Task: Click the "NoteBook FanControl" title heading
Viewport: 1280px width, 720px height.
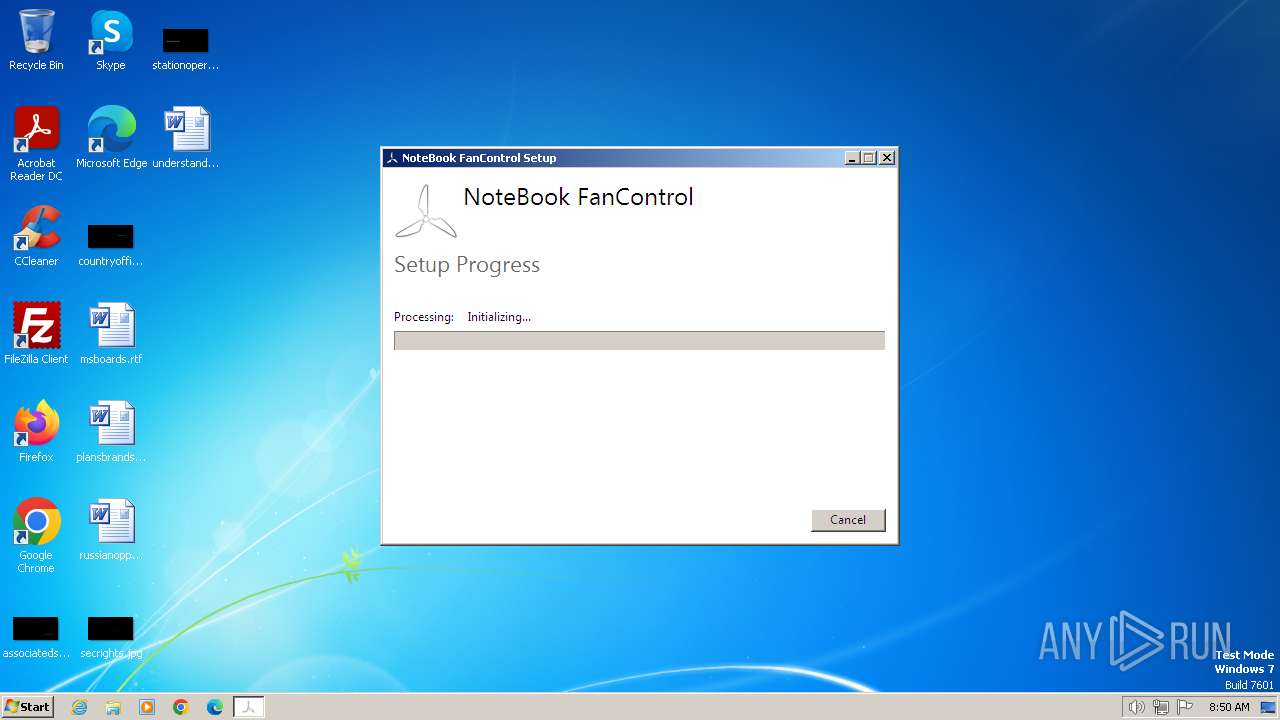Action: [578, 197]
